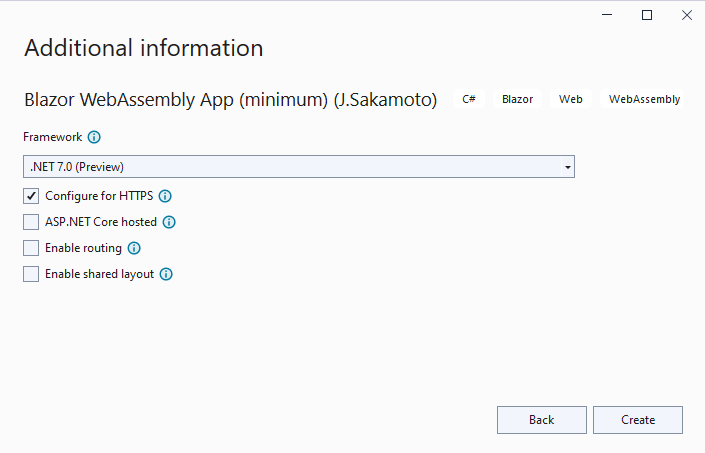Tick the Enable routing checkbox
705x453 pixels.
point(31,248)
